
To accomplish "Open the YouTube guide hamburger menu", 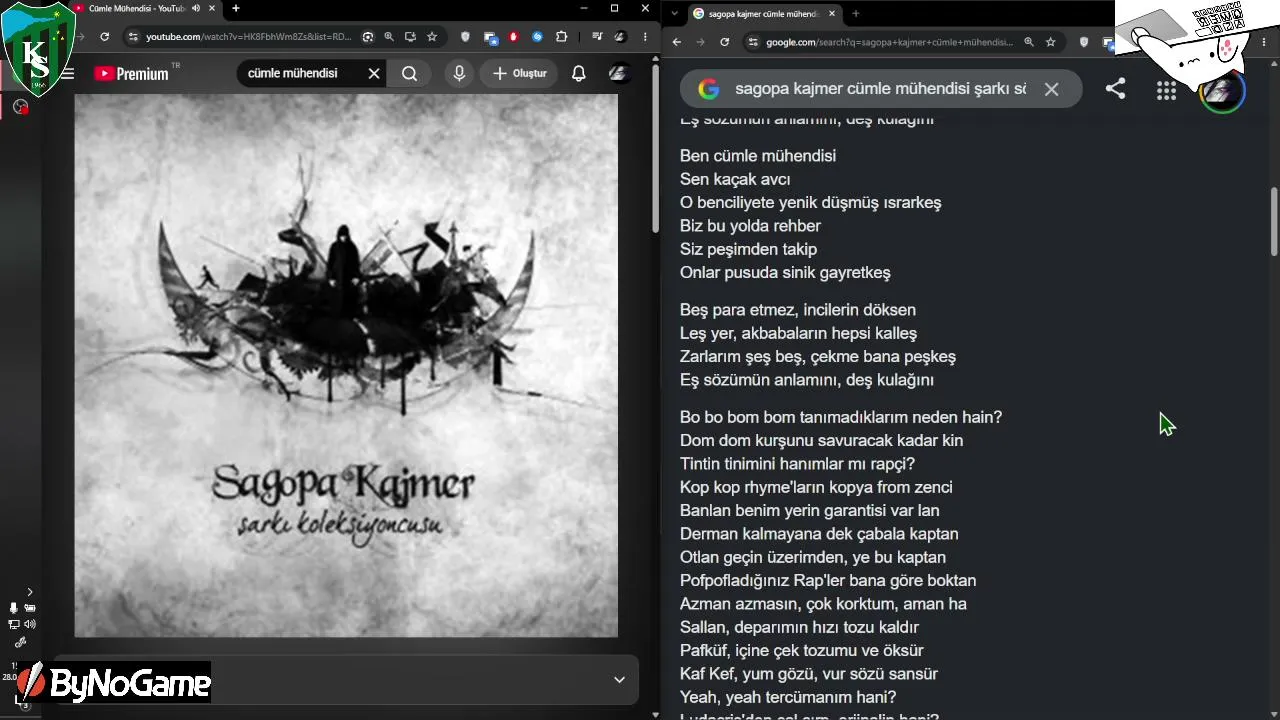I will coord(67,73).
